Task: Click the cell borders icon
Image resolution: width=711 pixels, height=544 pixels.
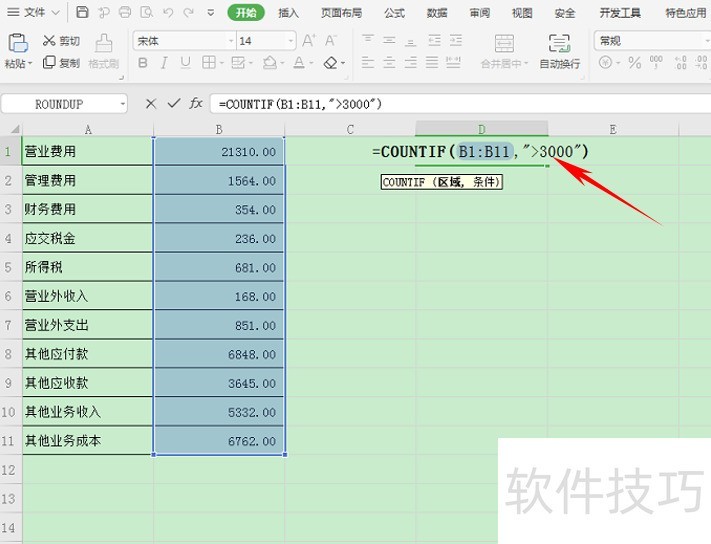Action: pos(209,63)
